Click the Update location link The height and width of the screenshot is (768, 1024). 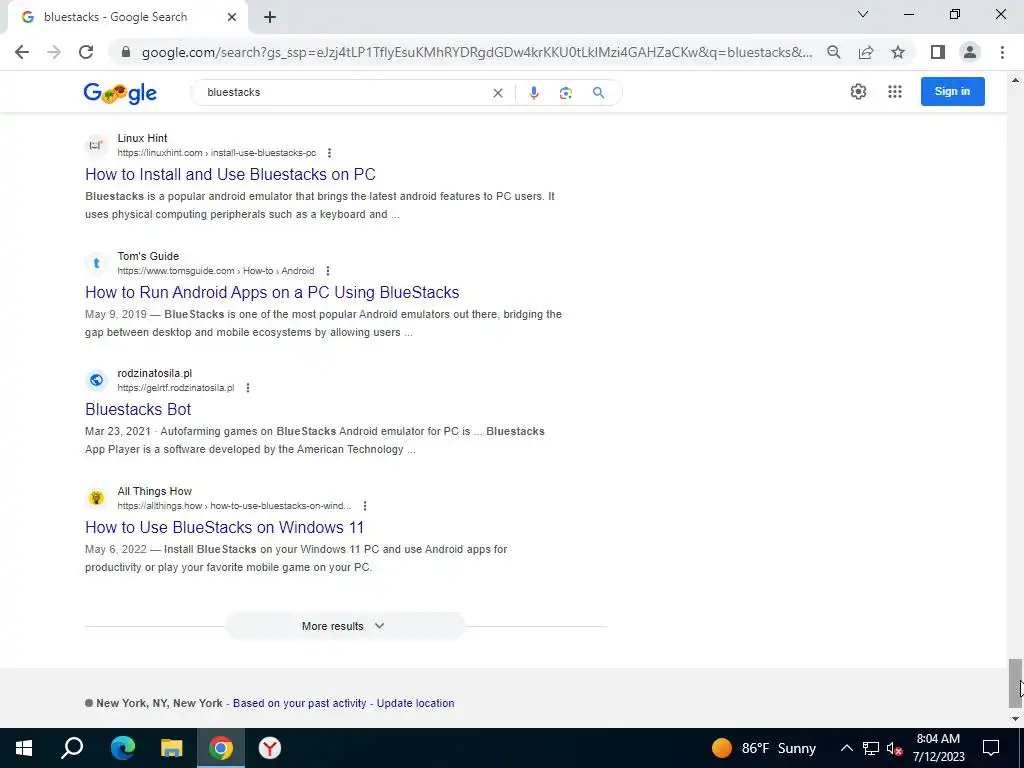click(415, 703)
